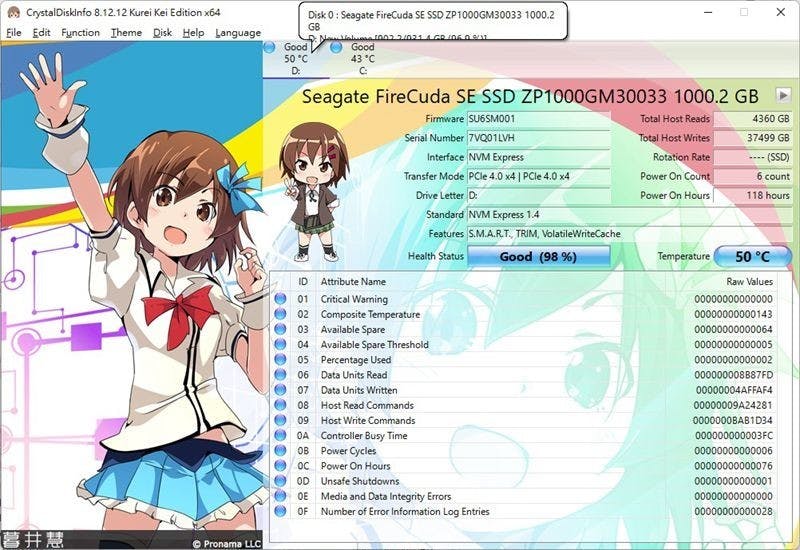Click status icon for Host Write Commands

coord(280,420)
